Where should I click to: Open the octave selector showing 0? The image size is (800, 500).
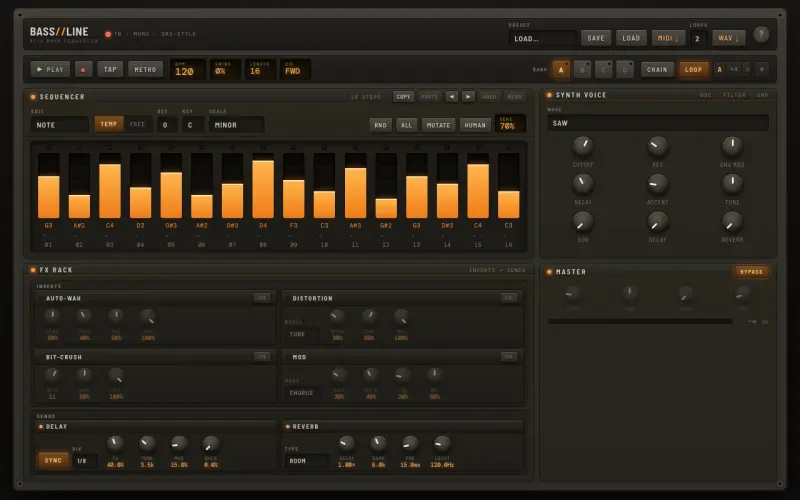(167, 125)
